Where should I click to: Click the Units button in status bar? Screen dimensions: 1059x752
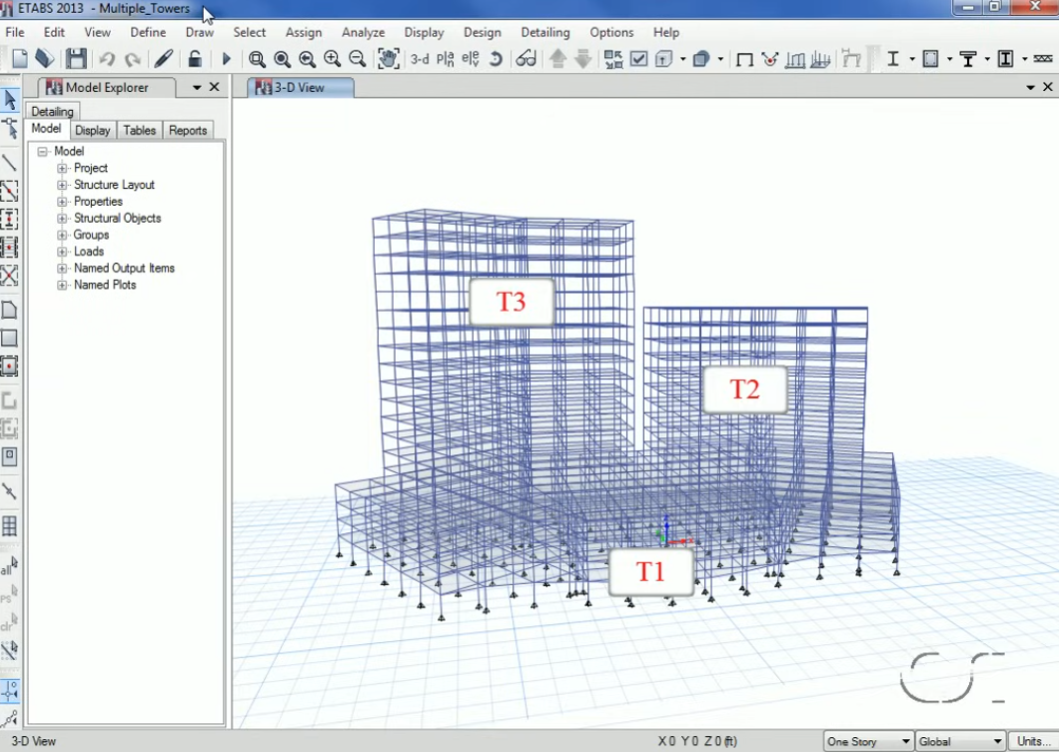[1032, 741]
